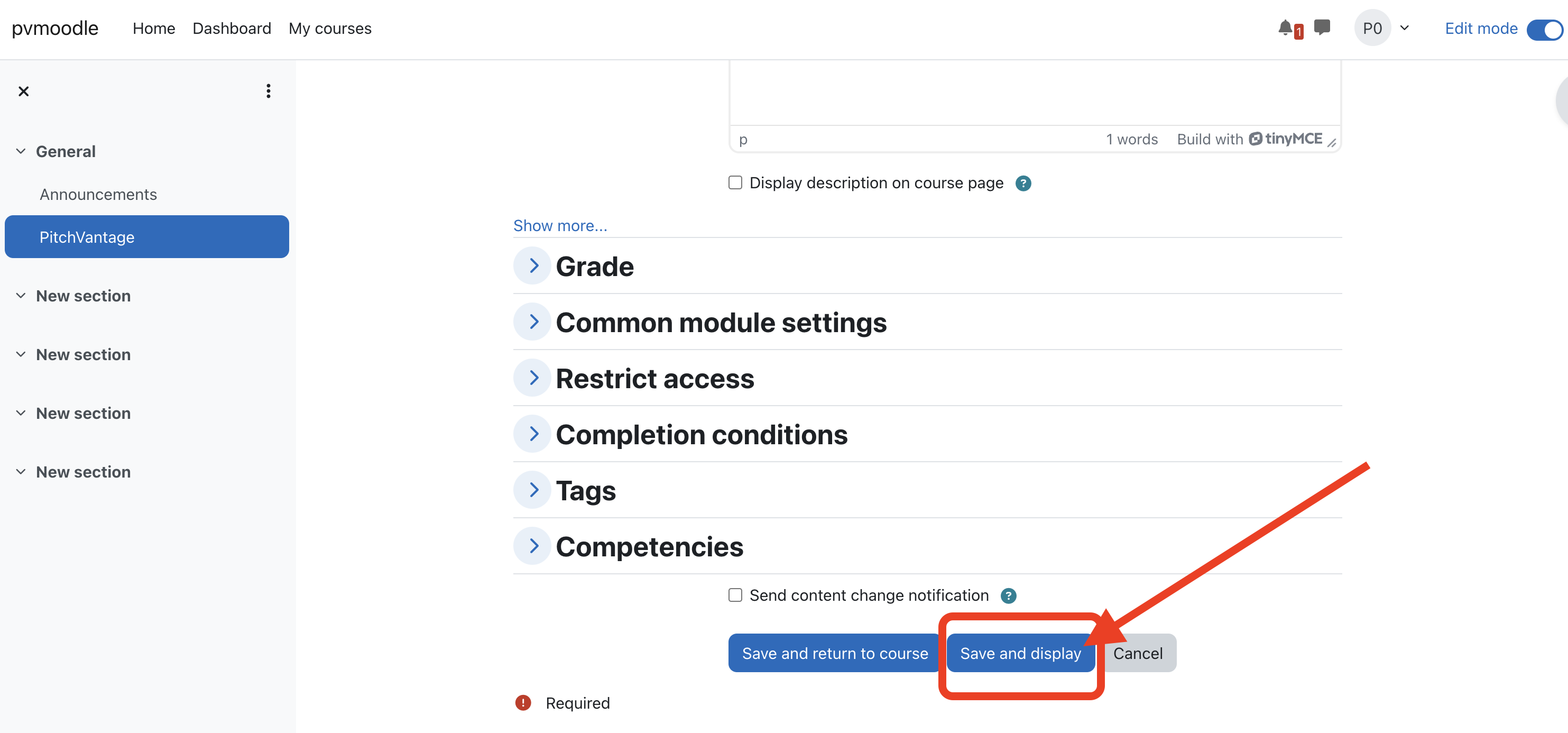The height and width of the screenshot is (733, 1568).
Task: Toggle Edit mode switch off
Action: pyautogui.click(x=1544, y=29)
